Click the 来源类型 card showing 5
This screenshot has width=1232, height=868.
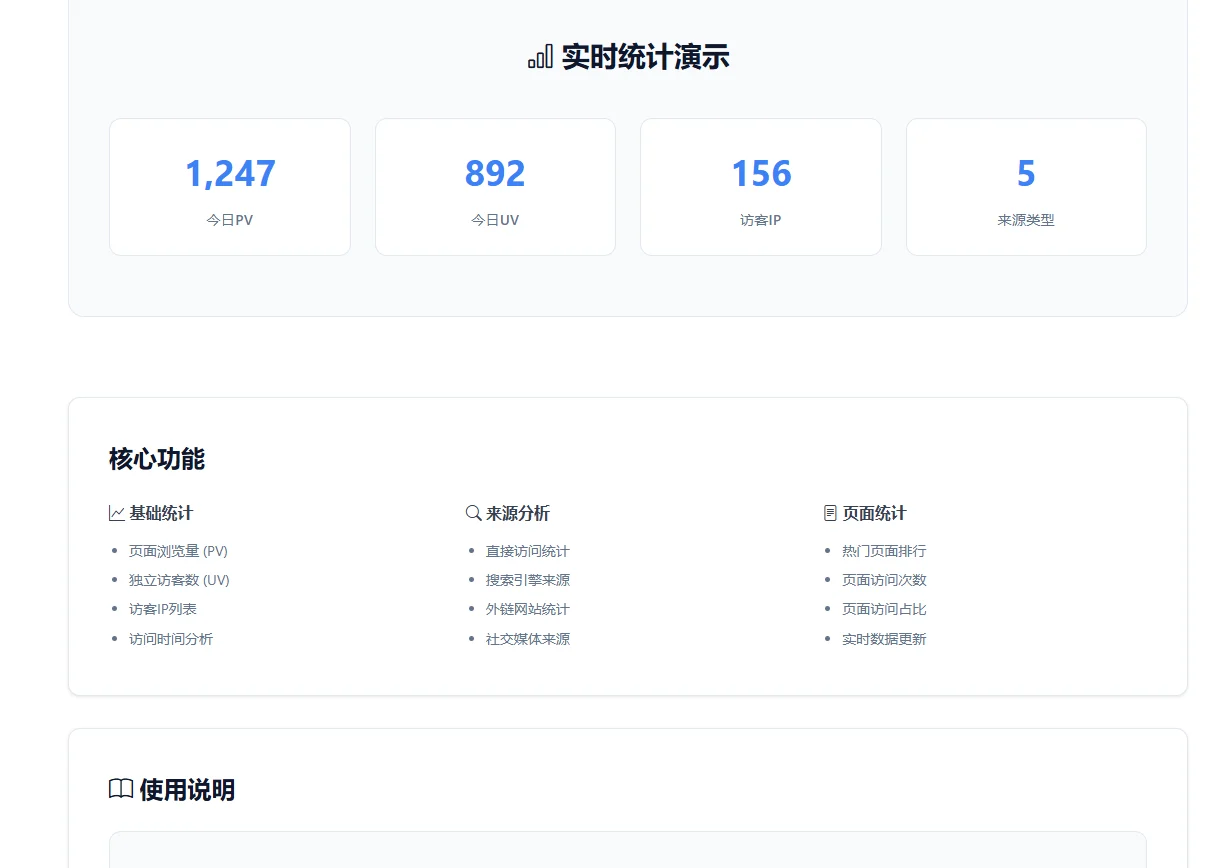coord(1026,187)
